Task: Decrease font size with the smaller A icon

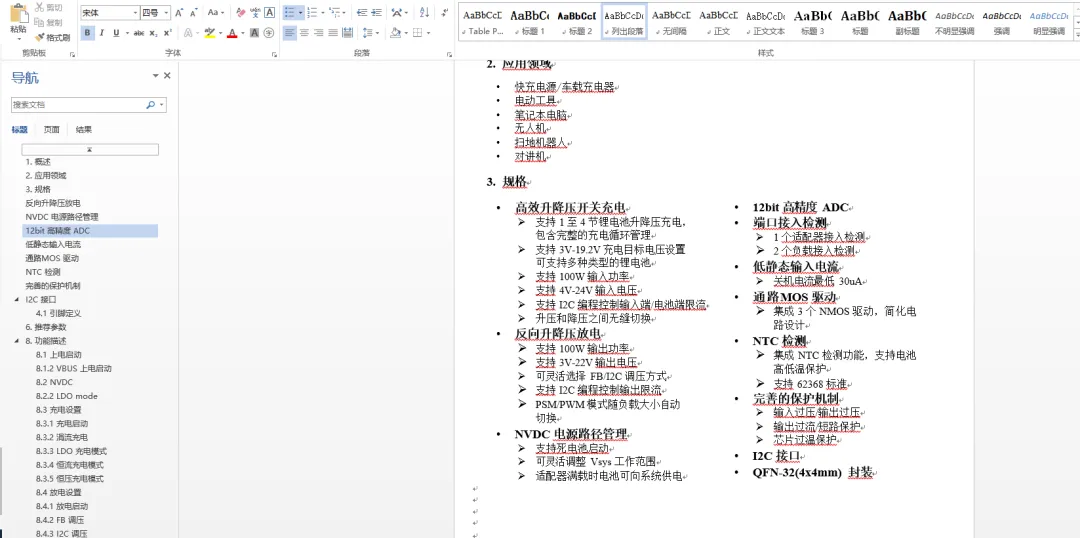Action: [x=194, y=12]
